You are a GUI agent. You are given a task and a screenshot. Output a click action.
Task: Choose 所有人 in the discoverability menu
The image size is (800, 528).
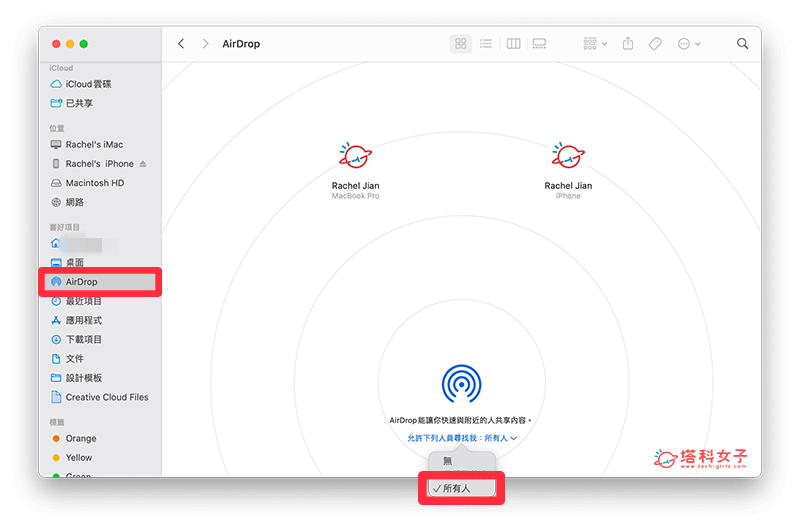coord(461,488)
